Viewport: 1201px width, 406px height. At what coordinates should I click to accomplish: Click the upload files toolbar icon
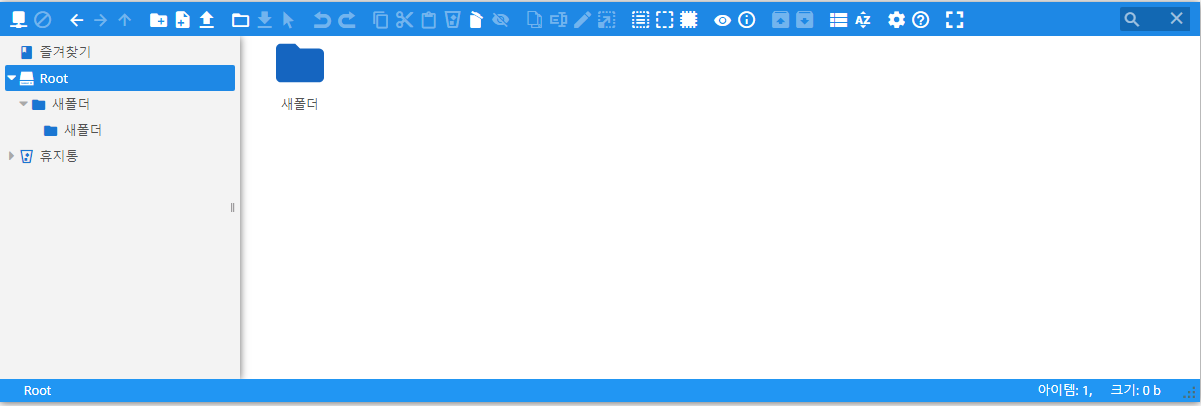coord(206,19)
